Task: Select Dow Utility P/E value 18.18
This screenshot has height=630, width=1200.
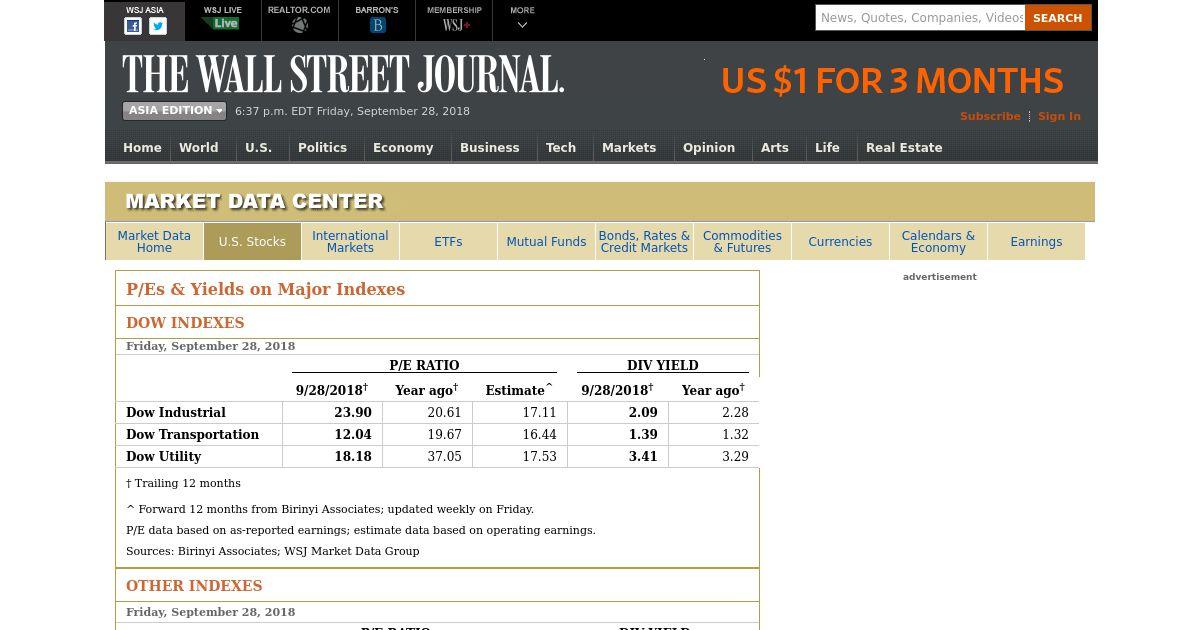Action: pyautogui.click(x=353, y=456)
